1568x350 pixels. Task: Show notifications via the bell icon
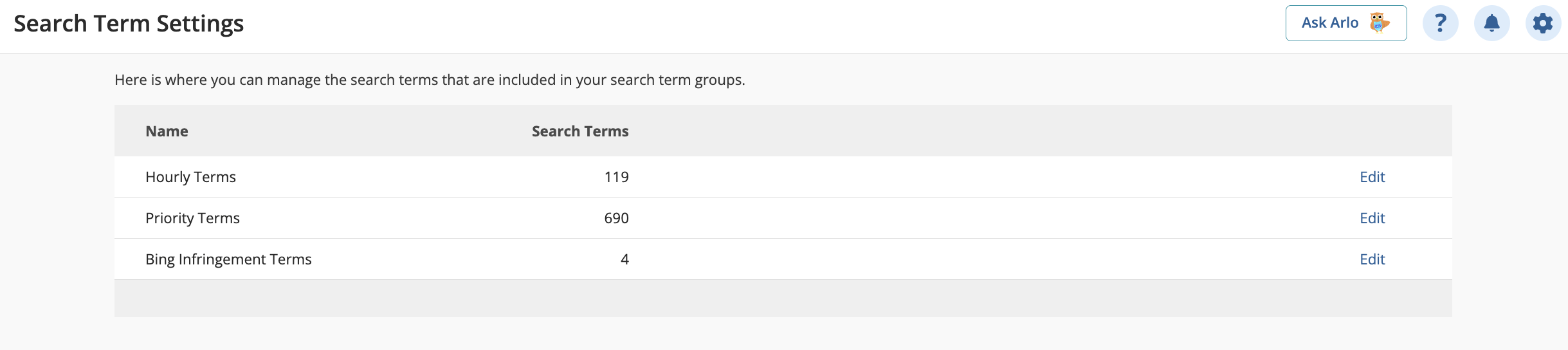1492,23
